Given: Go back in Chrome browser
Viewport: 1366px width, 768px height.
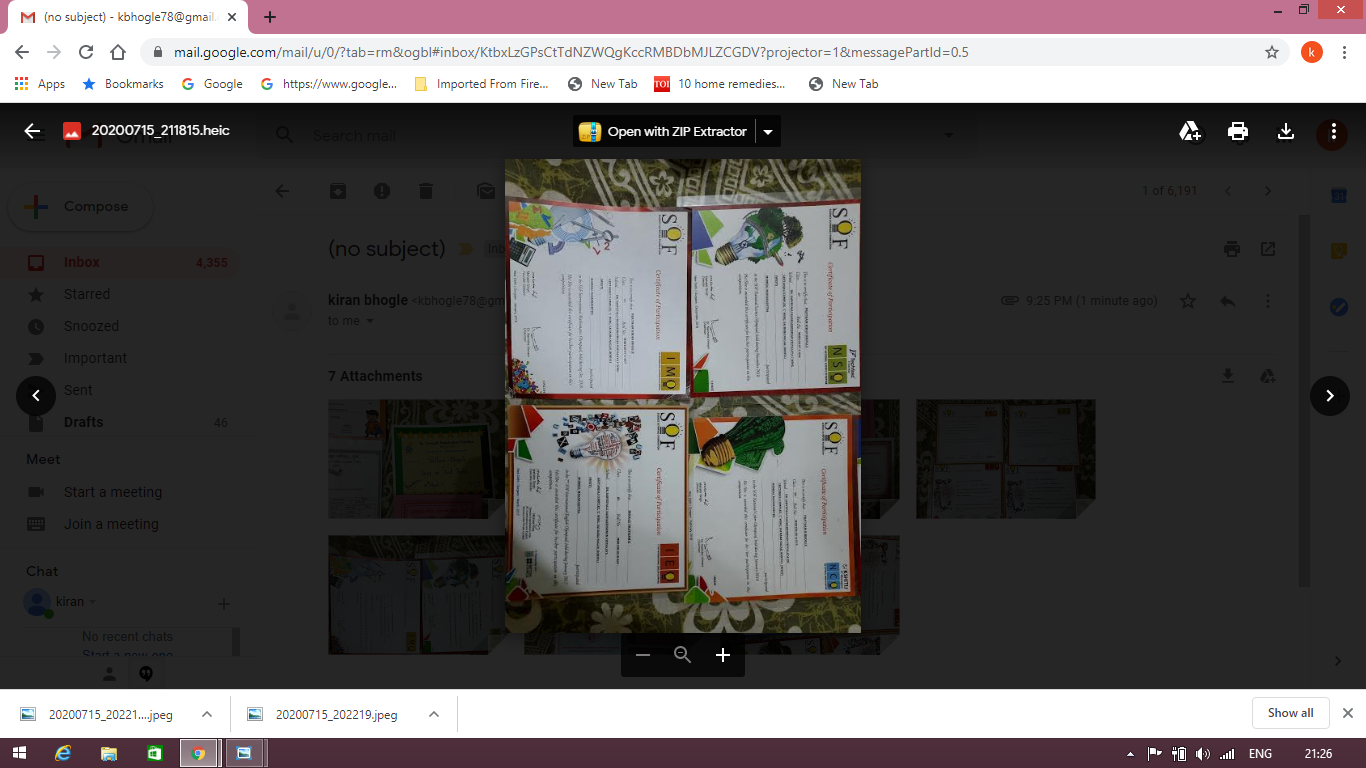Looking at the screenshot, I should (x=22, y=52).
